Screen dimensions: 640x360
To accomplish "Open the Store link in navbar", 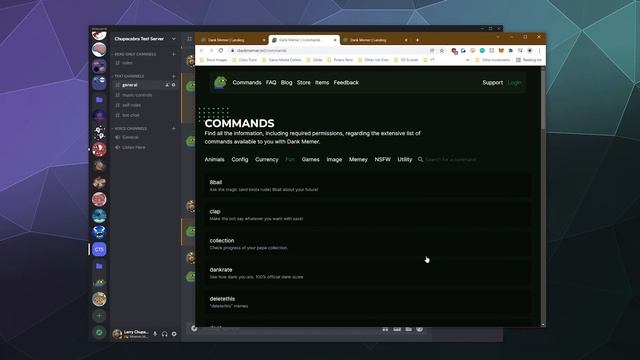I will [x=304, y=82].
